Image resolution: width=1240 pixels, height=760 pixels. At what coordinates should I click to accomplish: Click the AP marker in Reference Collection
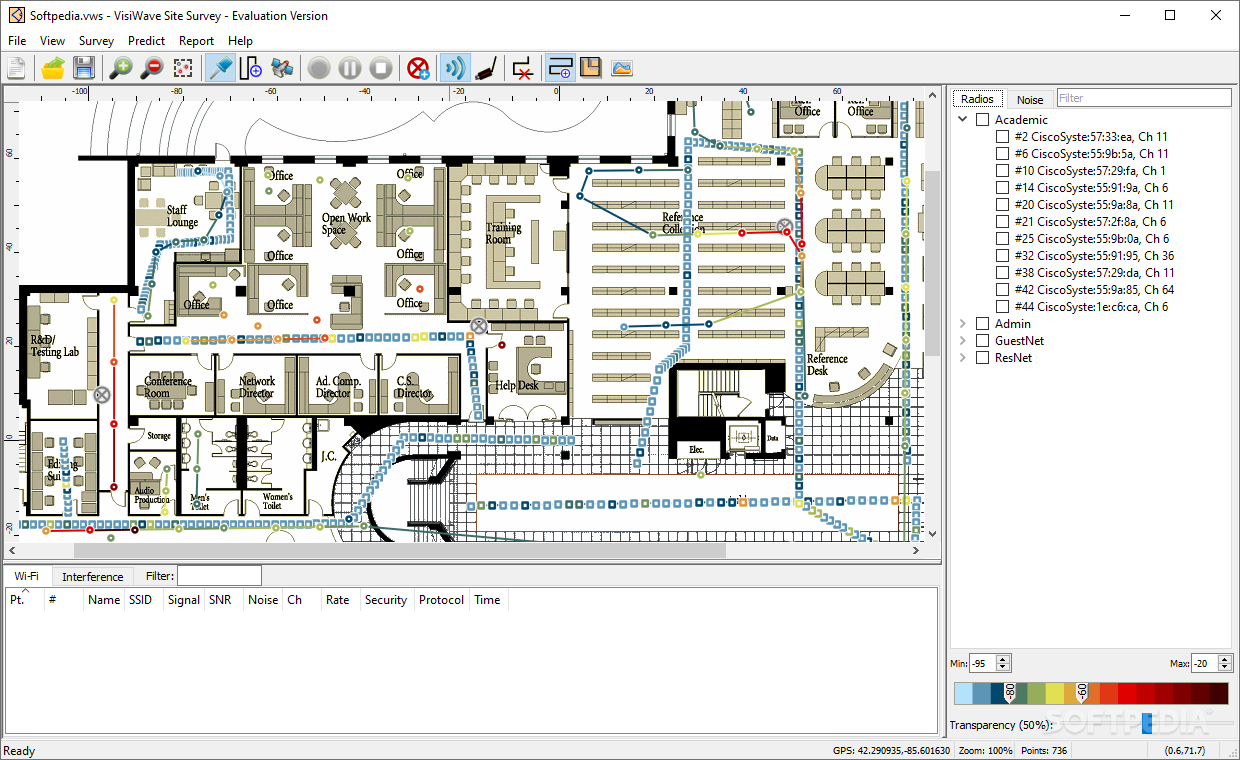784,228
